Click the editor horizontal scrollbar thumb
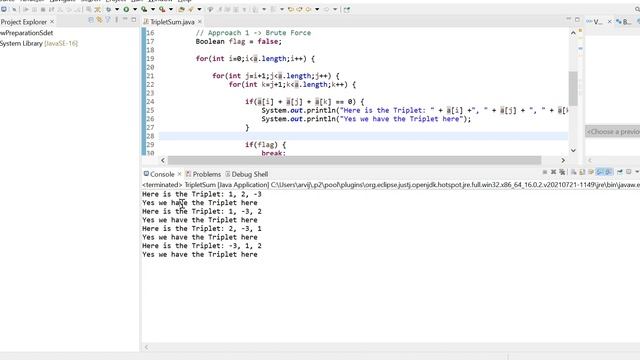Screen dimensions: 640x360 point(354,160)
